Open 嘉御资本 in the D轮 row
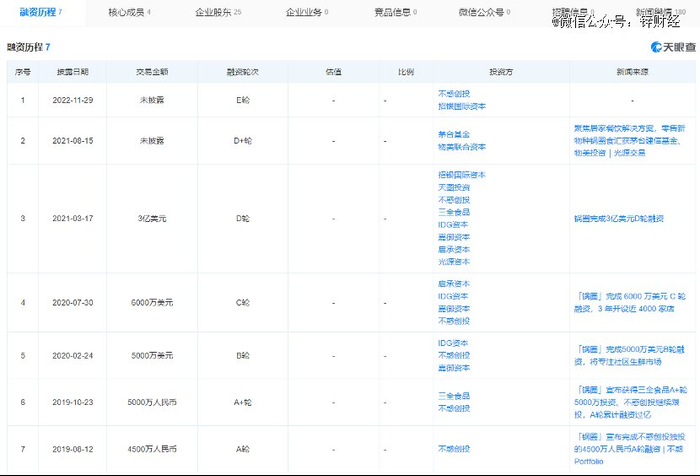The width and height of the screenshot is (700, 476). [454, 237]
